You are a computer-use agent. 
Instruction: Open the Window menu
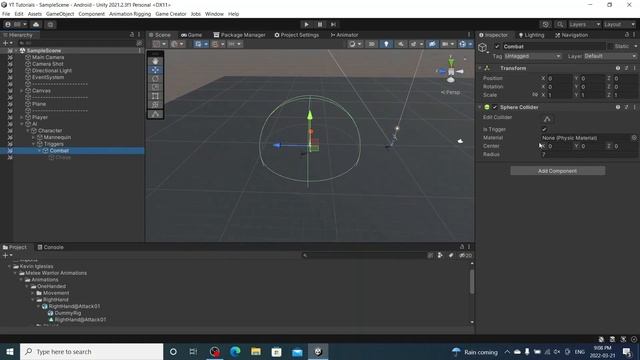pyautogui.click(x=214, y=14)
